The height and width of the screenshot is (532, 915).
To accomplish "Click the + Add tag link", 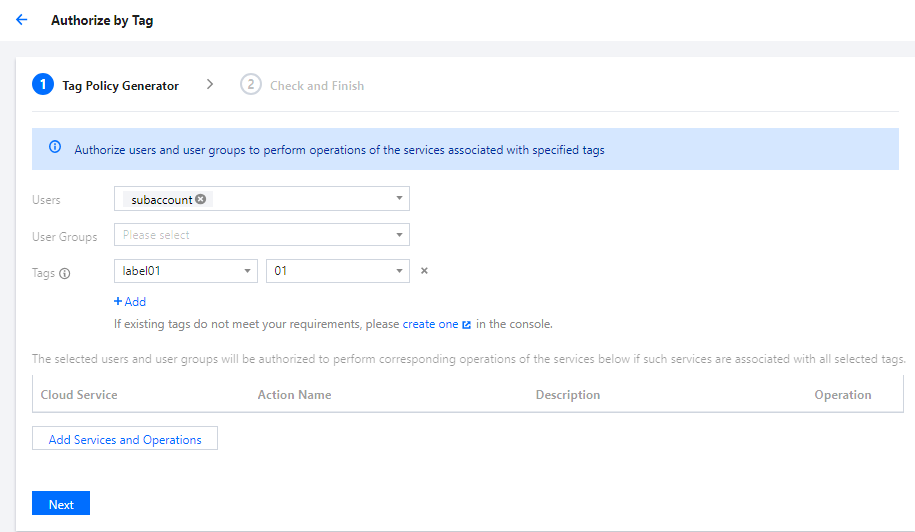I will point(130,301).
